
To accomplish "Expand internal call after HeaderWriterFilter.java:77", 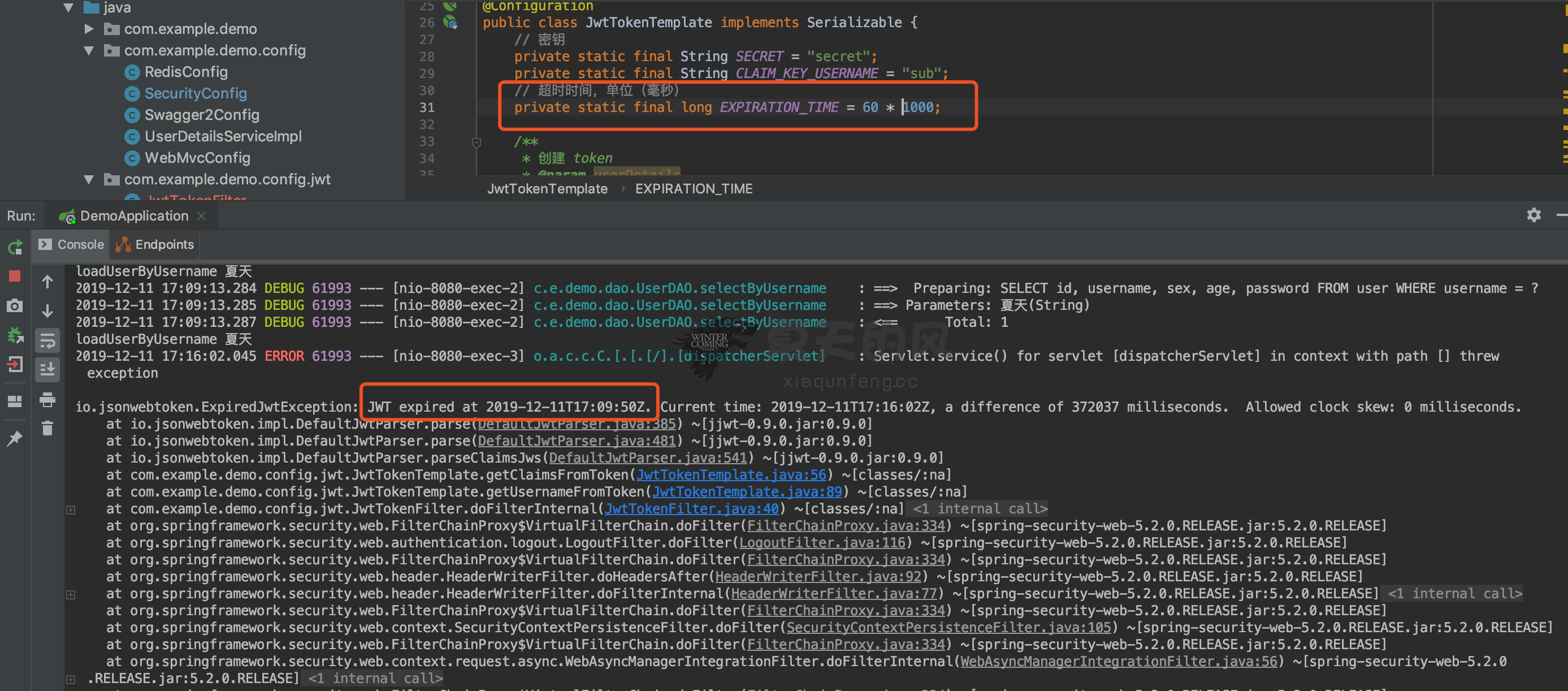I will click(x=1456, y=594).
